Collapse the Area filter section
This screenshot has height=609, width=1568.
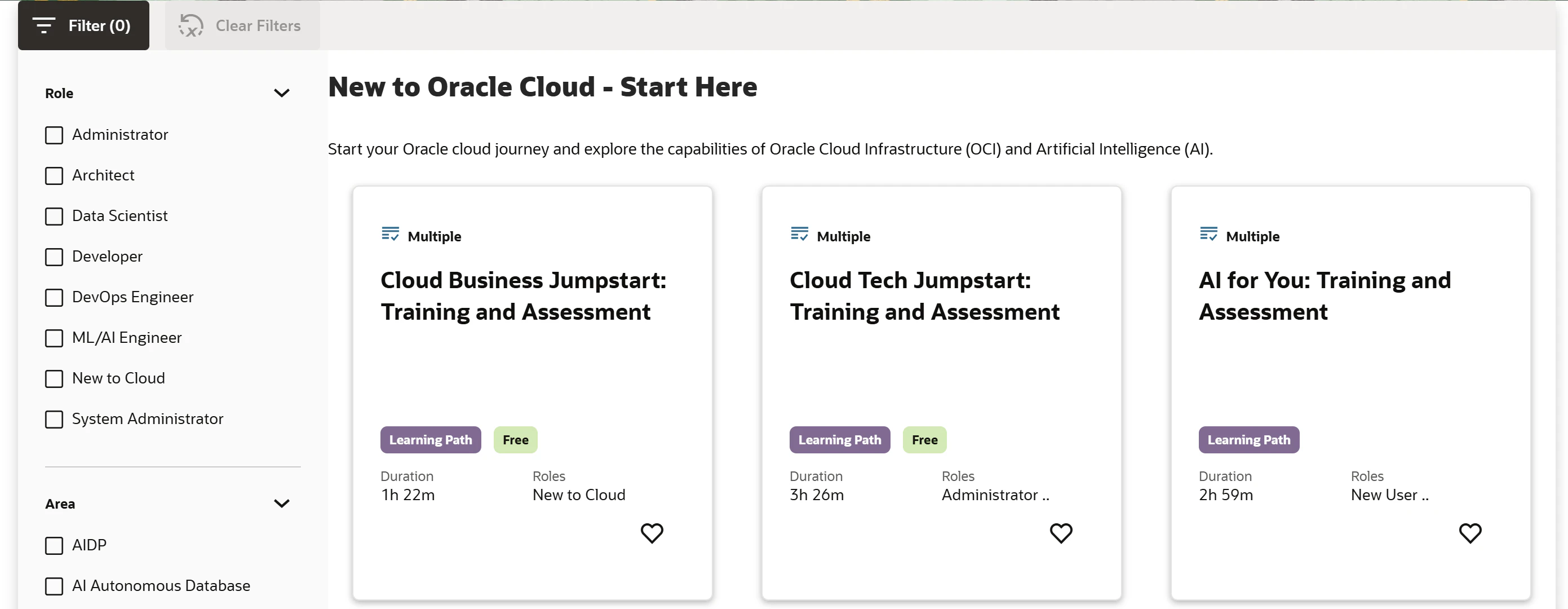281,504
